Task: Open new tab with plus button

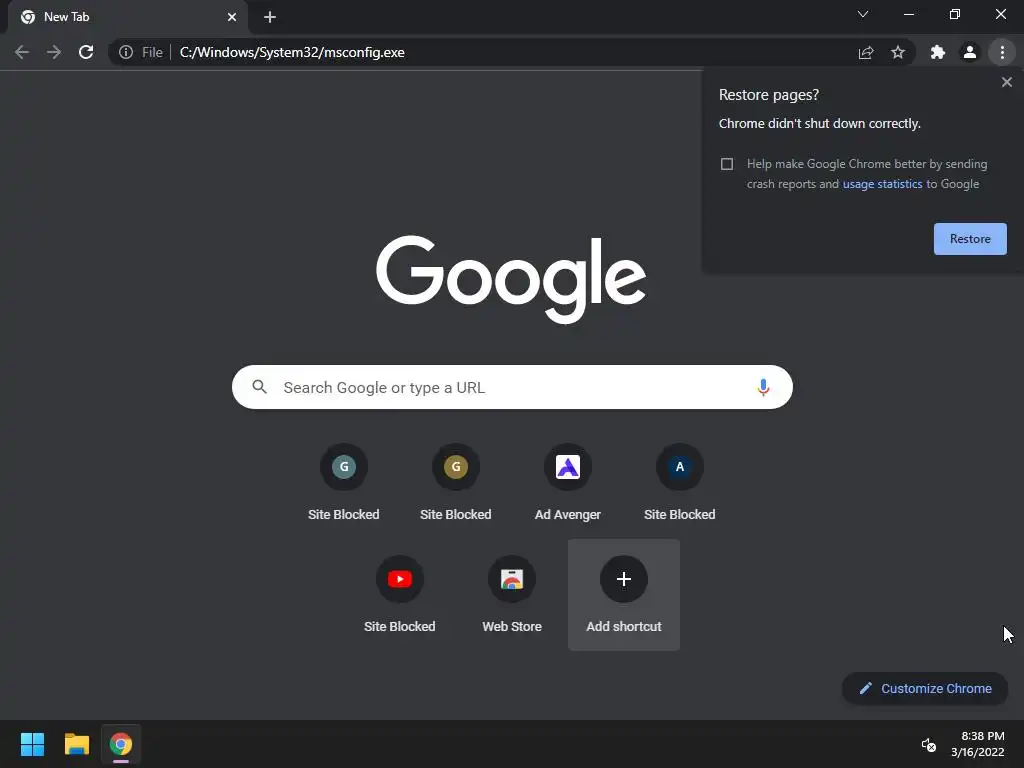Action: 270,17
